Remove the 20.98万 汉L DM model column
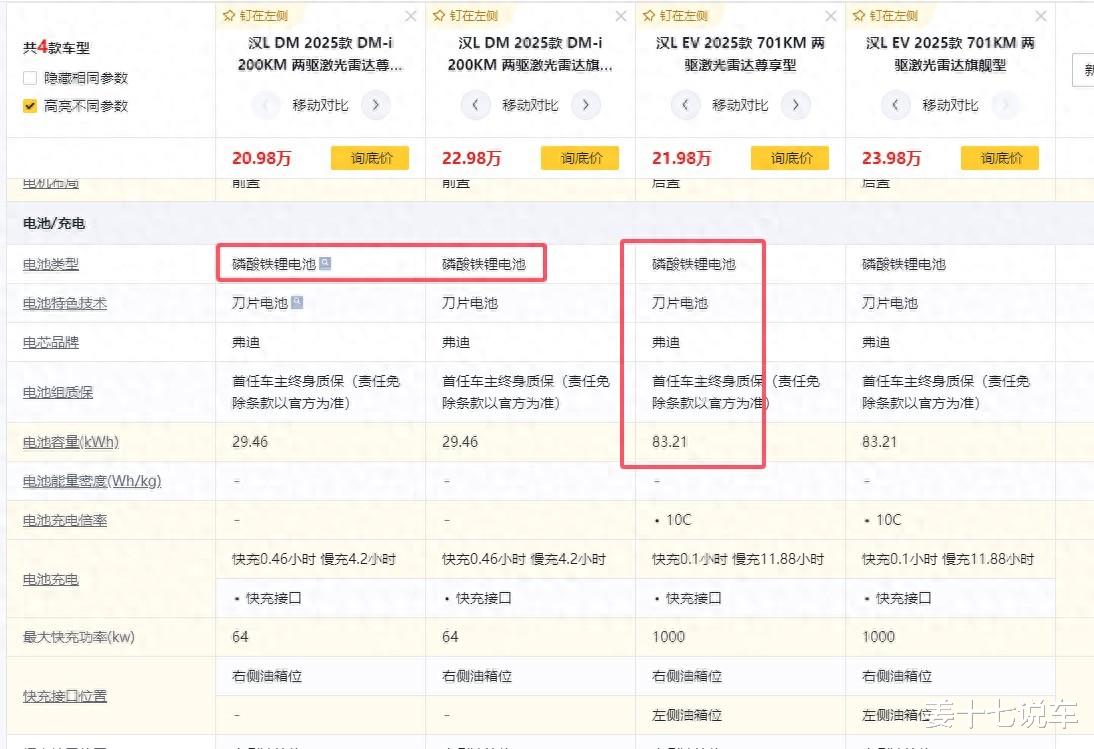The height and width of the screenshot is (749, 1094). pyautogui.click(x=411, y=16)
